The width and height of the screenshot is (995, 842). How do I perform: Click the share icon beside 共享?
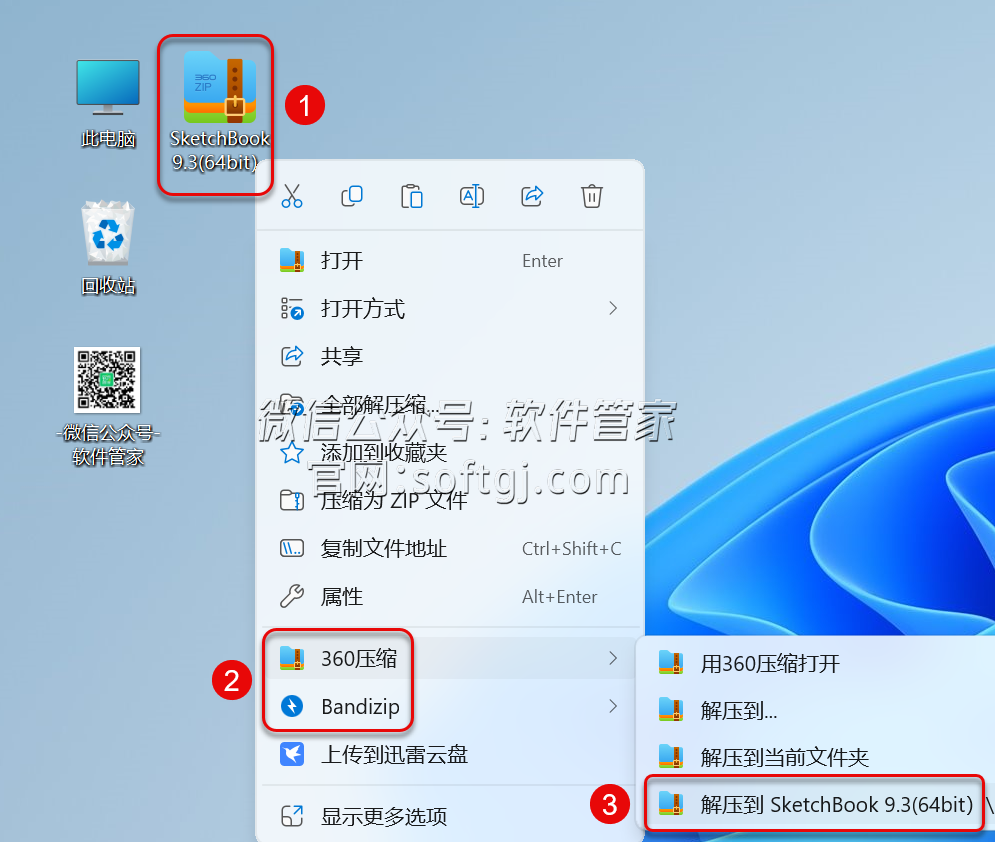tap(292, 356)
